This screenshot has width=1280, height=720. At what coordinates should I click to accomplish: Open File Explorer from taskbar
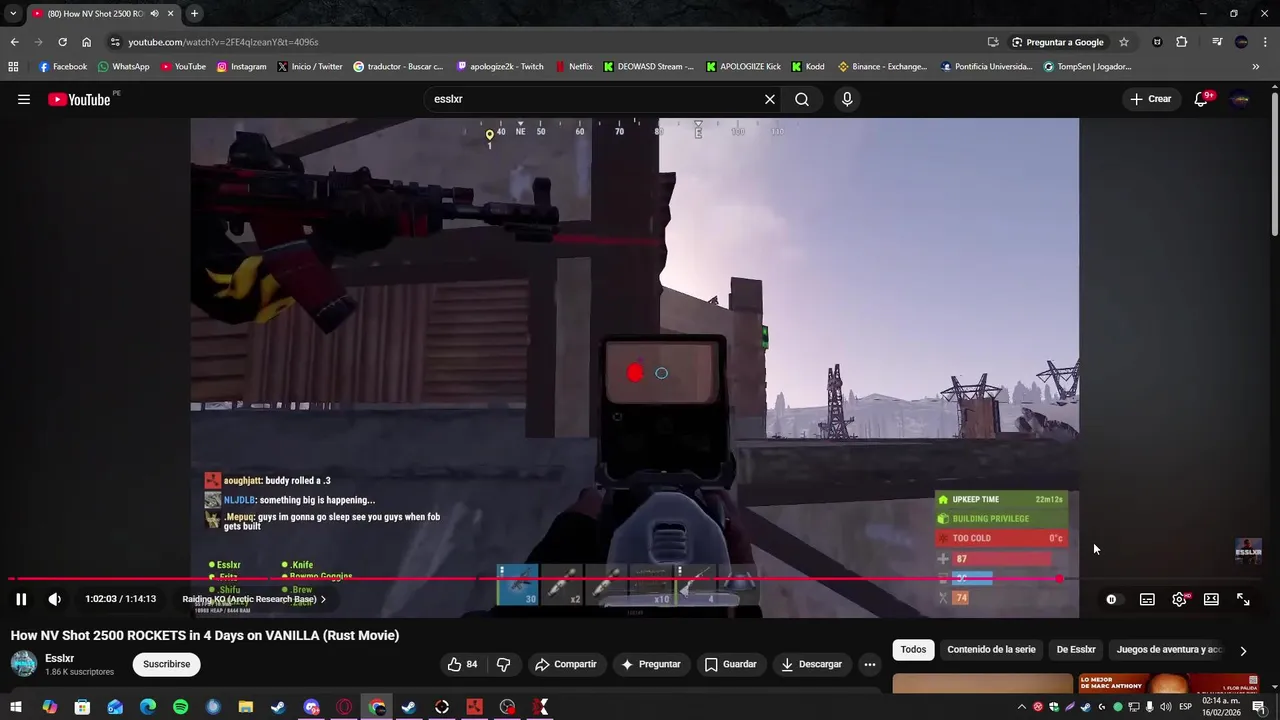pyautogui.click(x=246, y=707)
